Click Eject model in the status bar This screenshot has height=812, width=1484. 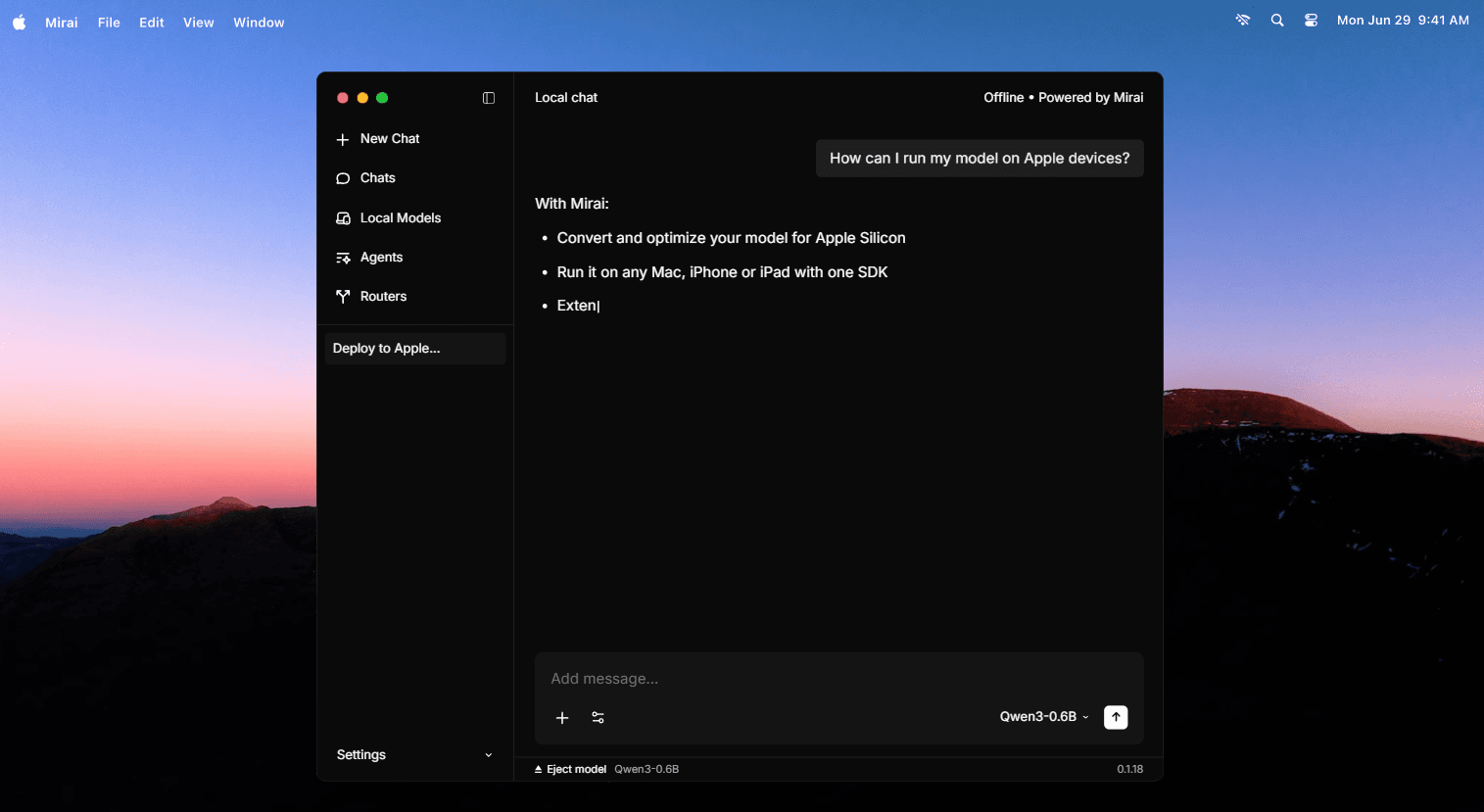point(576,770)
